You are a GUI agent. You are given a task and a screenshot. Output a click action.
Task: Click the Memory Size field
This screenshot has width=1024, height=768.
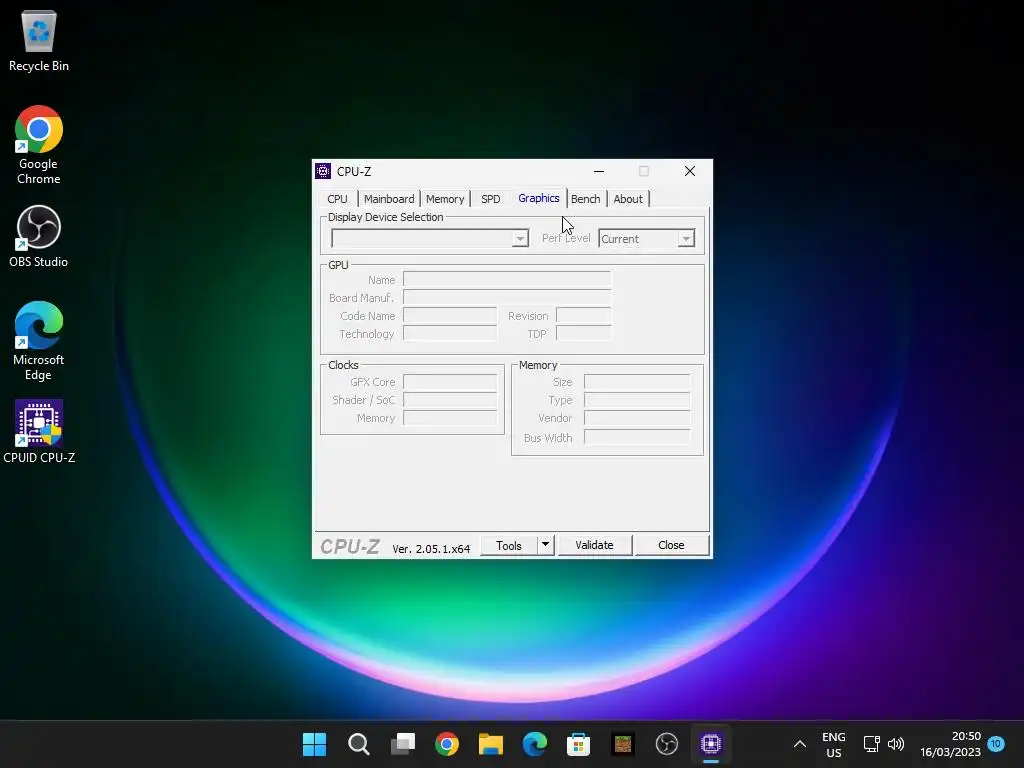637,382
